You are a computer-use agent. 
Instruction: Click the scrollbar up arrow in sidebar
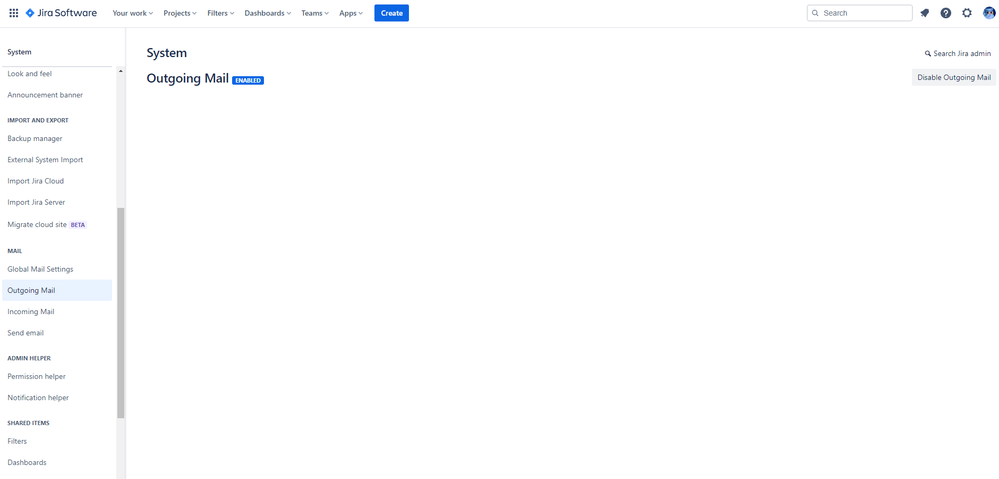pyautogui.click(x=121, y=71)
